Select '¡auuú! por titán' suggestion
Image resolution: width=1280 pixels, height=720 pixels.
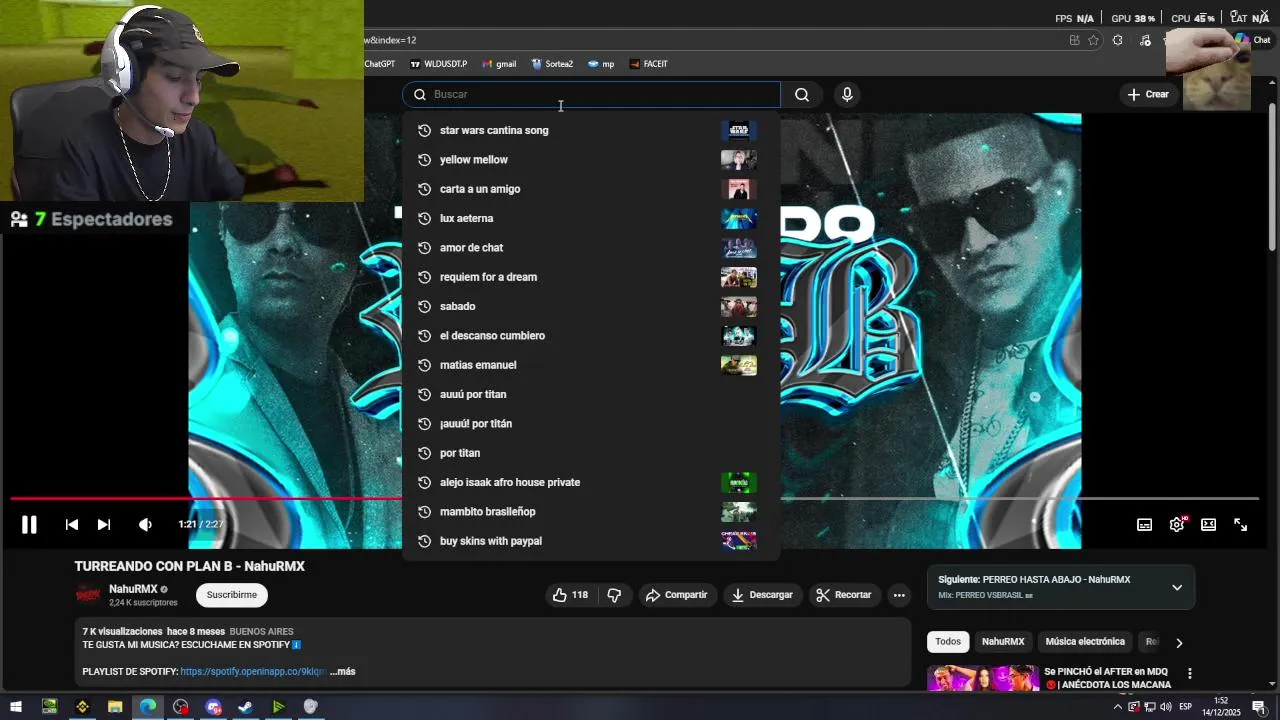point(591,424)
